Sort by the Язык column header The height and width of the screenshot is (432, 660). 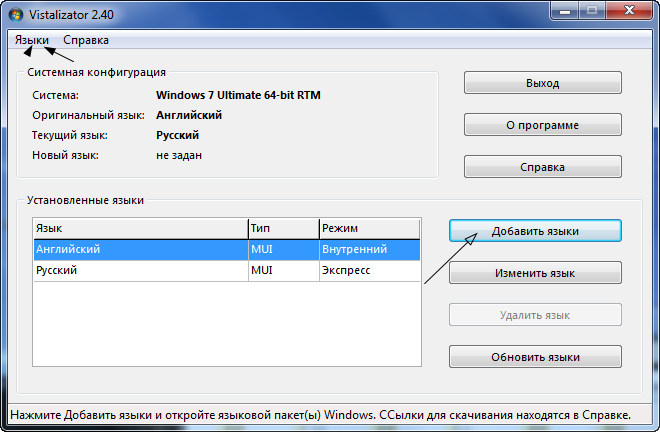click(x=139, y=229)
